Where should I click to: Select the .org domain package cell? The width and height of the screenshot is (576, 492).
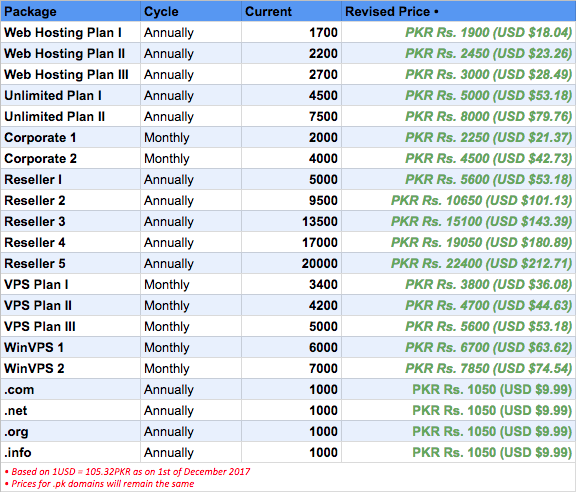tap(71, 431)
